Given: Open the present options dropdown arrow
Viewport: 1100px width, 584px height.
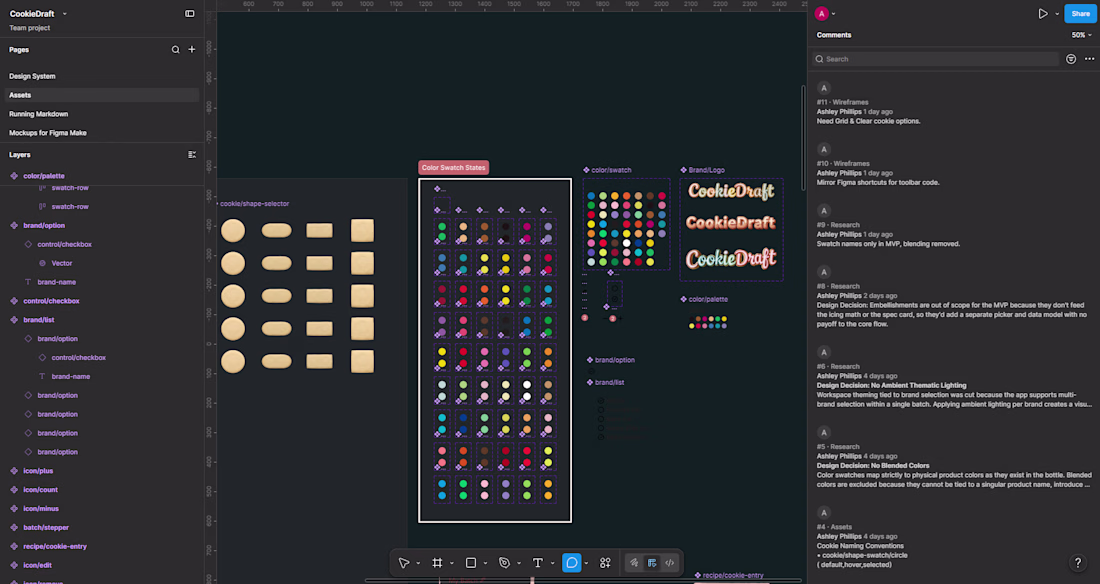Looking at the screenshot, I should tap(1057, 14).
